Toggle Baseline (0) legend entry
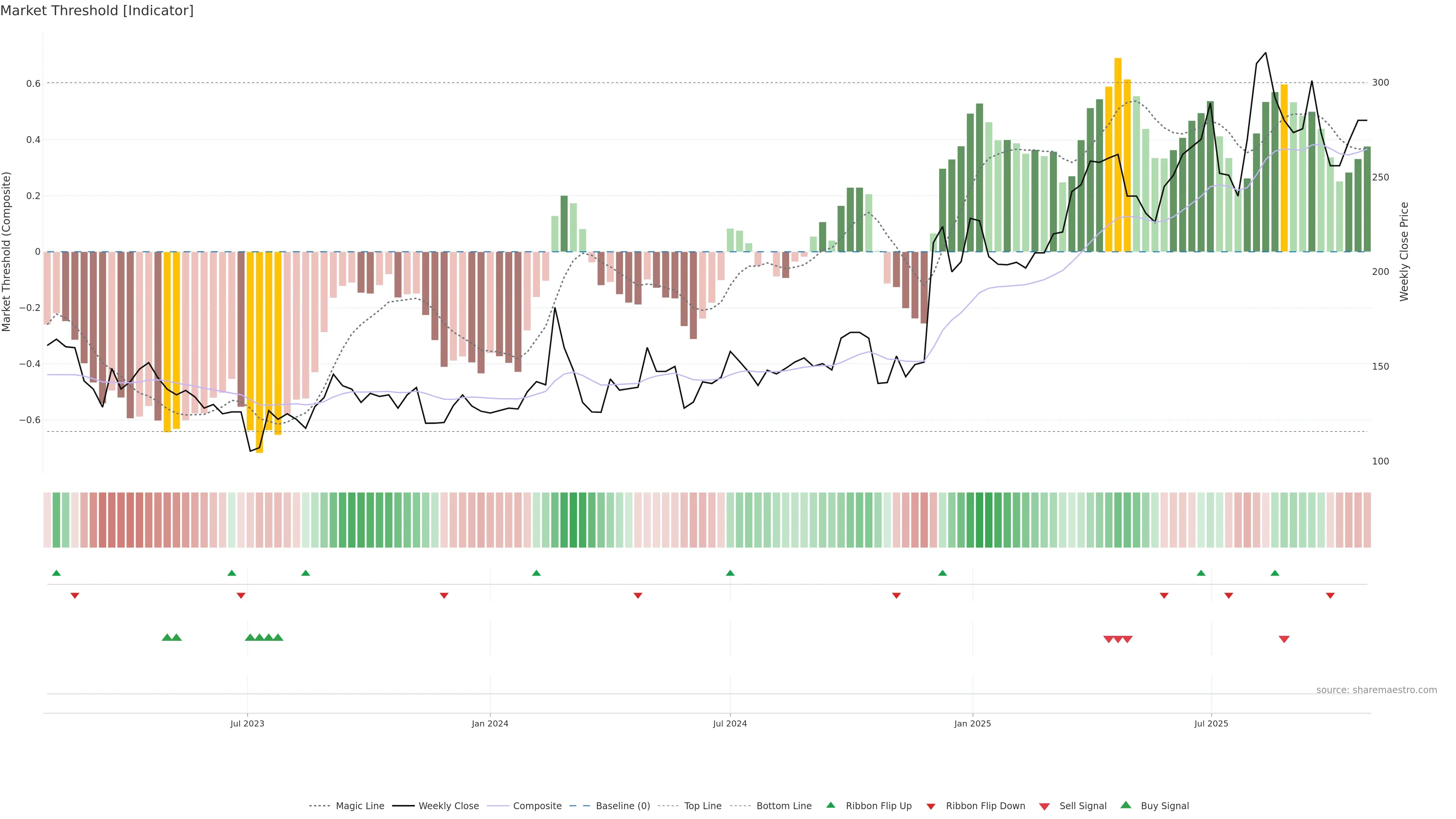 pyautogui.click(x=623, y=806)
